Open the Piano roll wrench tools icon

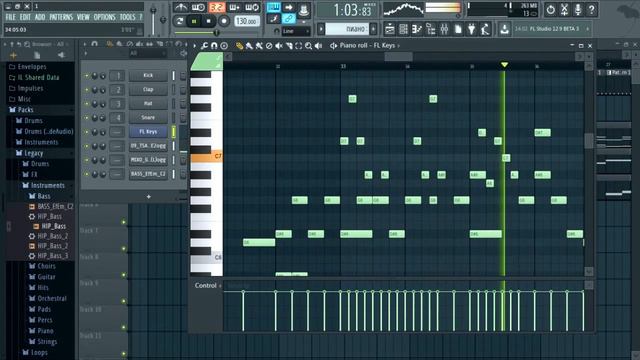[204, 46]
